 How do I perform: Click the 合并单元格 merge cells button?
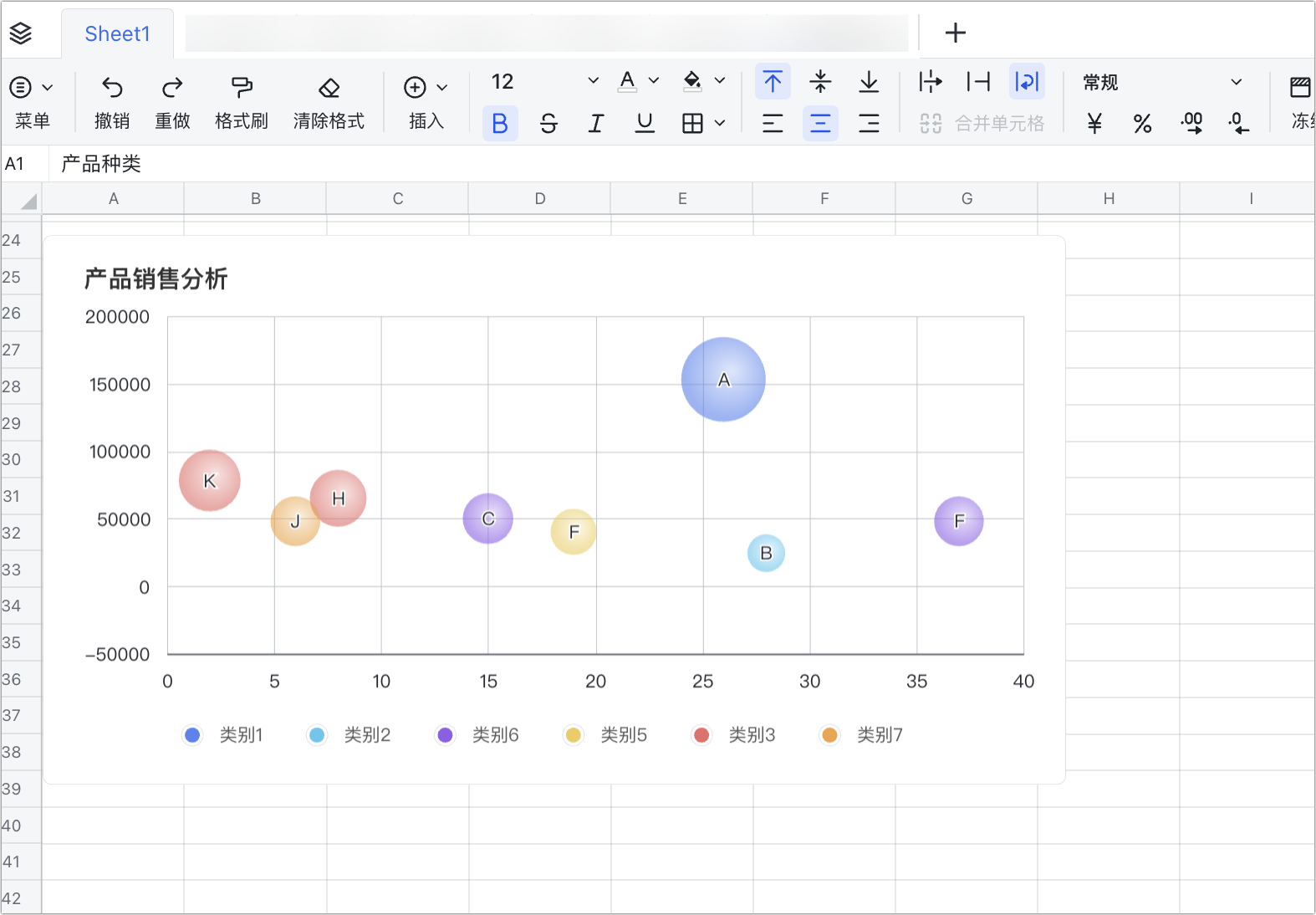[982, 124]
